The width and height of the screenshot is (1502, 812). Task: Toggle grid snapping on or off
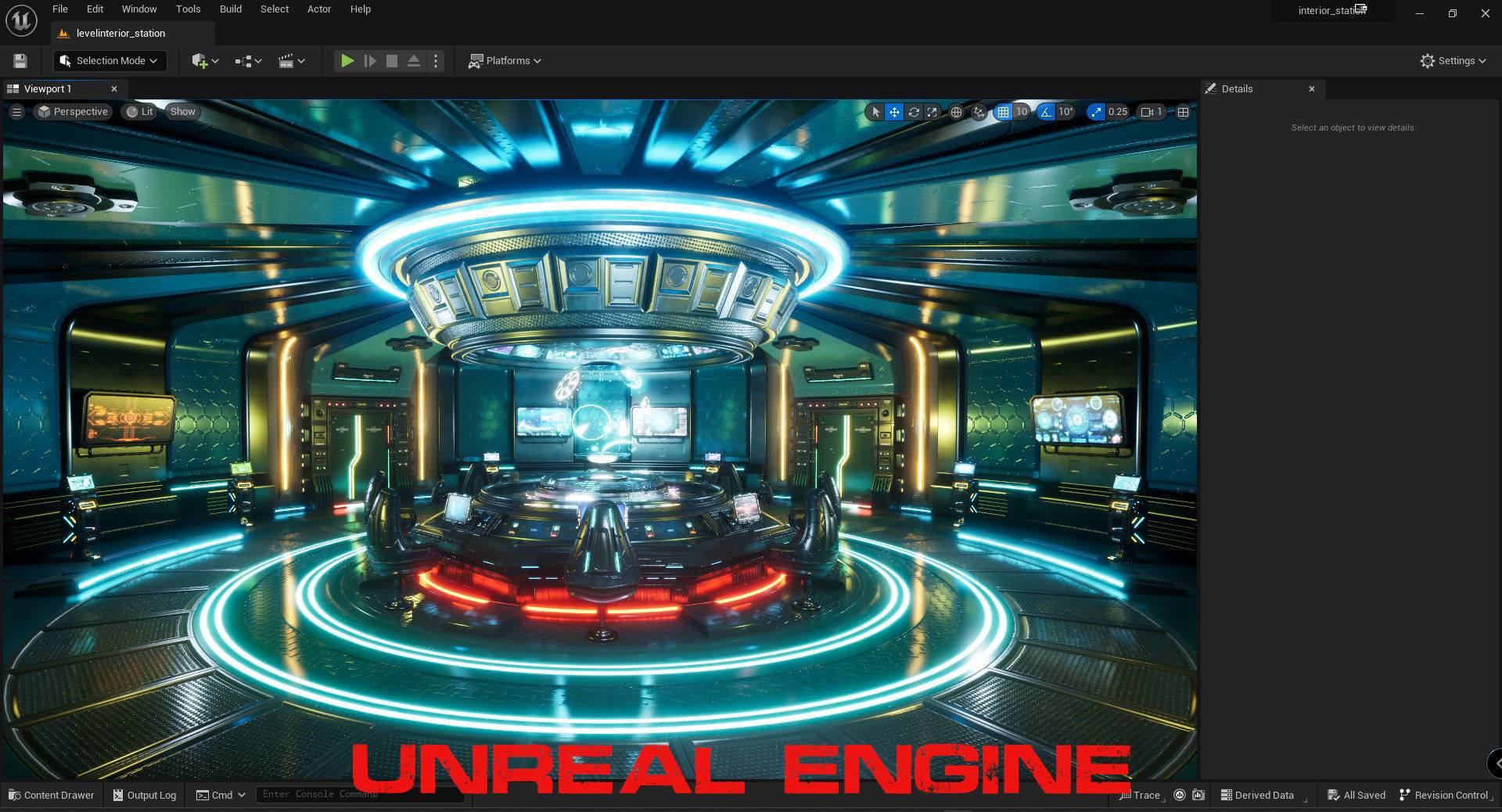[1003, 112]
